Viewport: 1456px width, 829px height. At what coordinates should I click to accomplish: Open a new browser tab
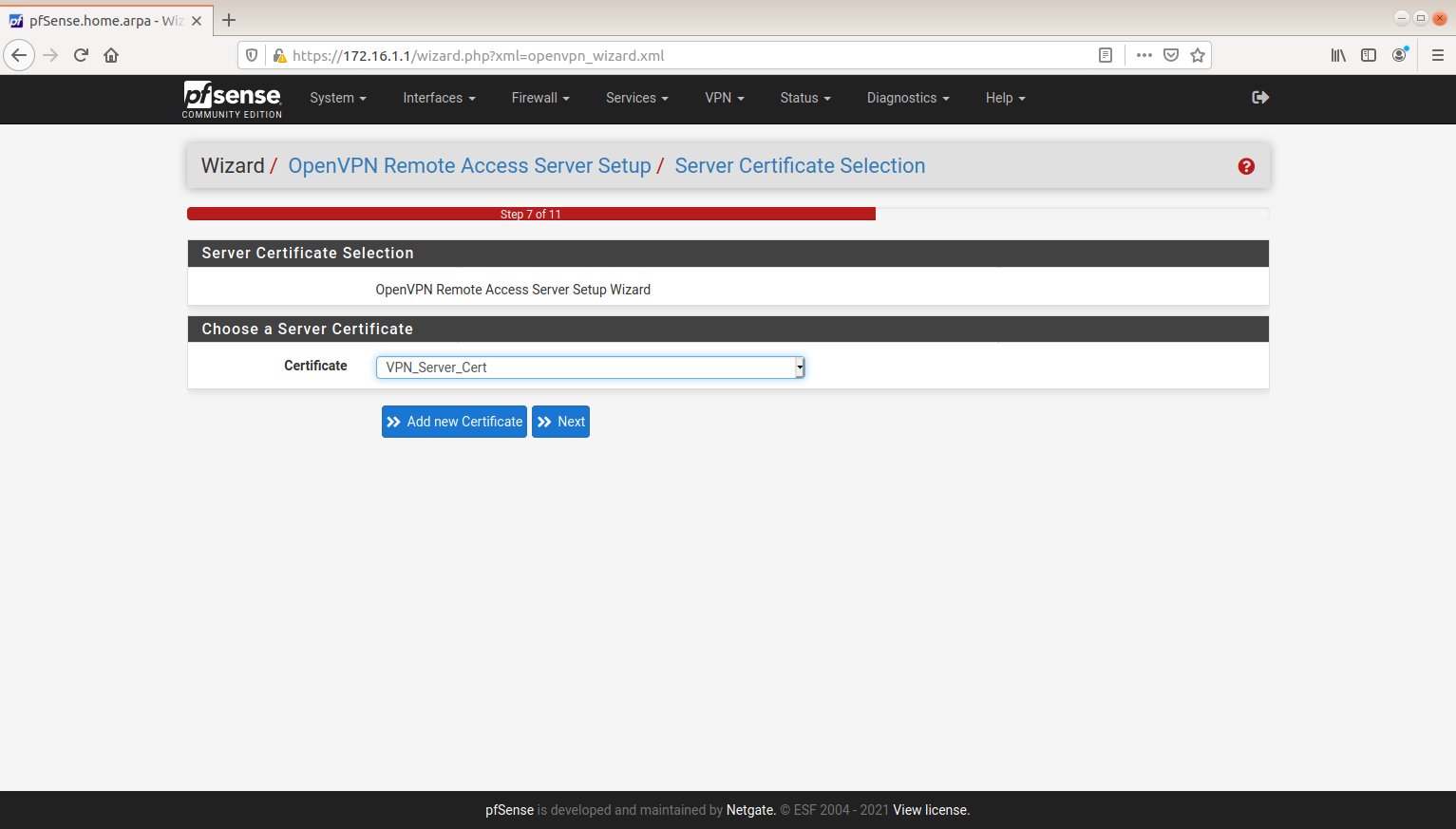(229, 20)
